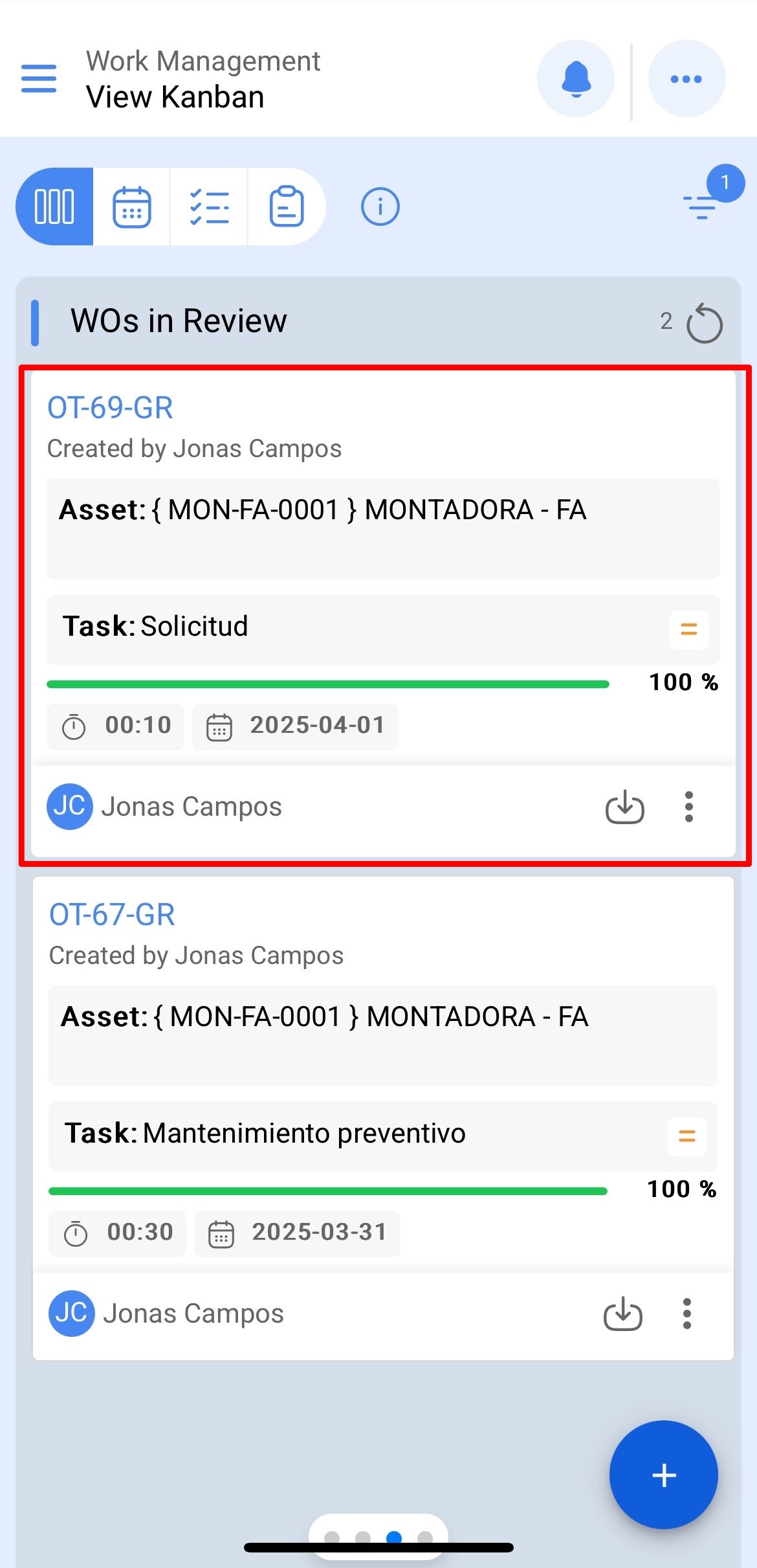The height and width of the screenshot is (1568, 757).
Task: Open the kebab menu for OT-67-GR
Action: (687, 1314)
